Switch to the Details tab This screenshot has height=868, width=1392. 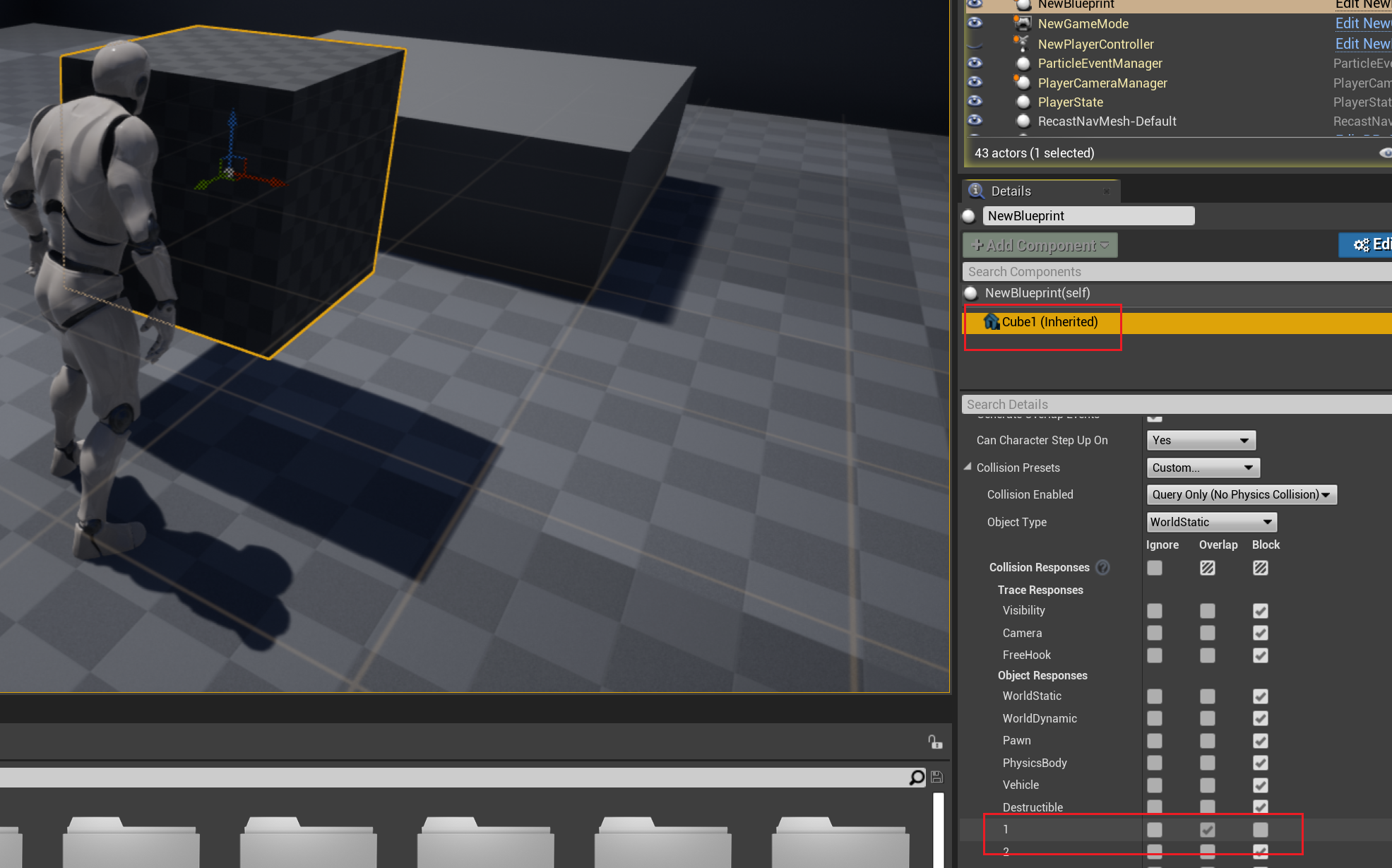pyautogui.click(x=1011, y=191)
